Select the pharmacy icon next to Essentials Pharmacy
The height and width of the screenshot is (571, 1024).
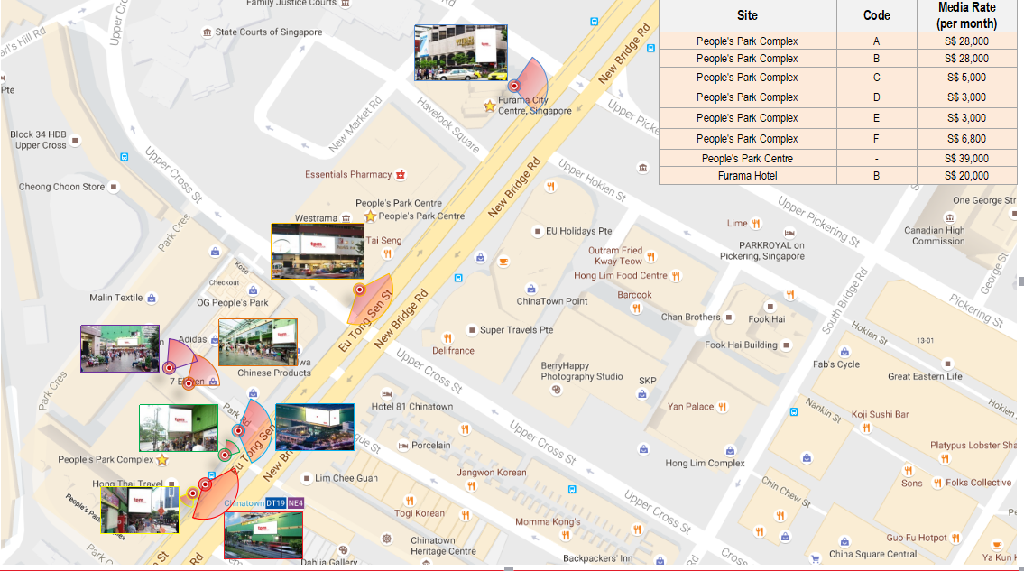point(401,174)
